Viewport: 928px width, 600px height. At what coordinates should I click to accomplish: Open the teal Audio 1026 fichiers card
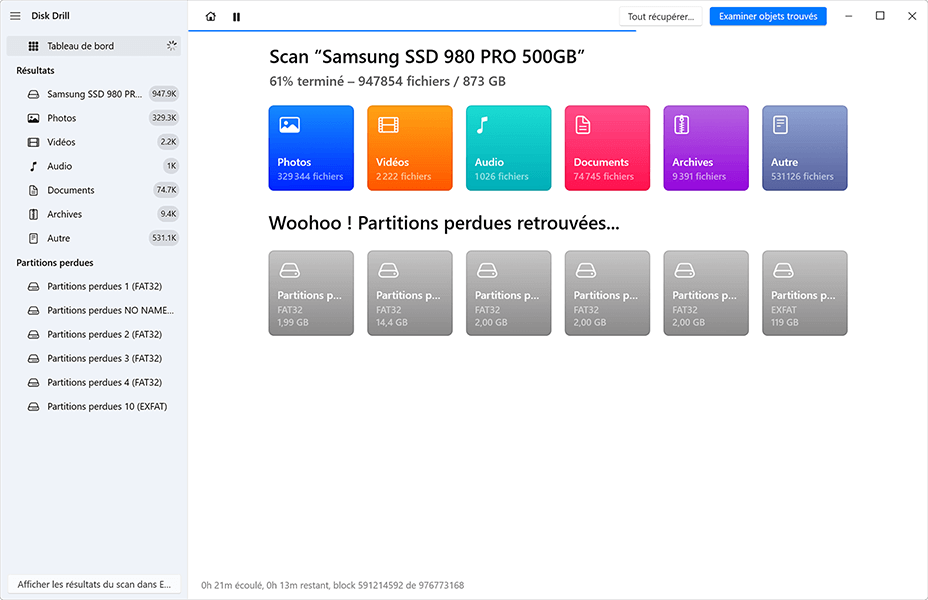coord(508,148)
